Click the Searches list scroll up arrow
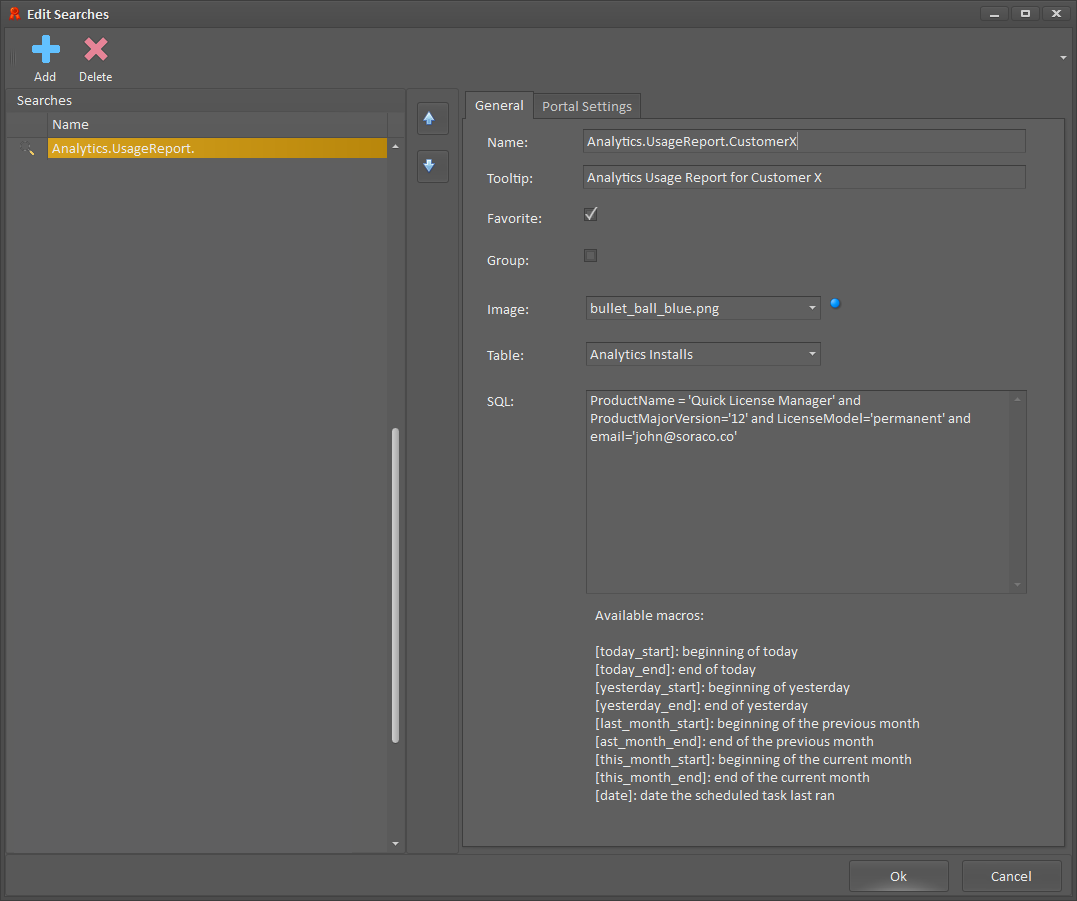The width and height of the screenshot is (1077, 901). (395, 146)
